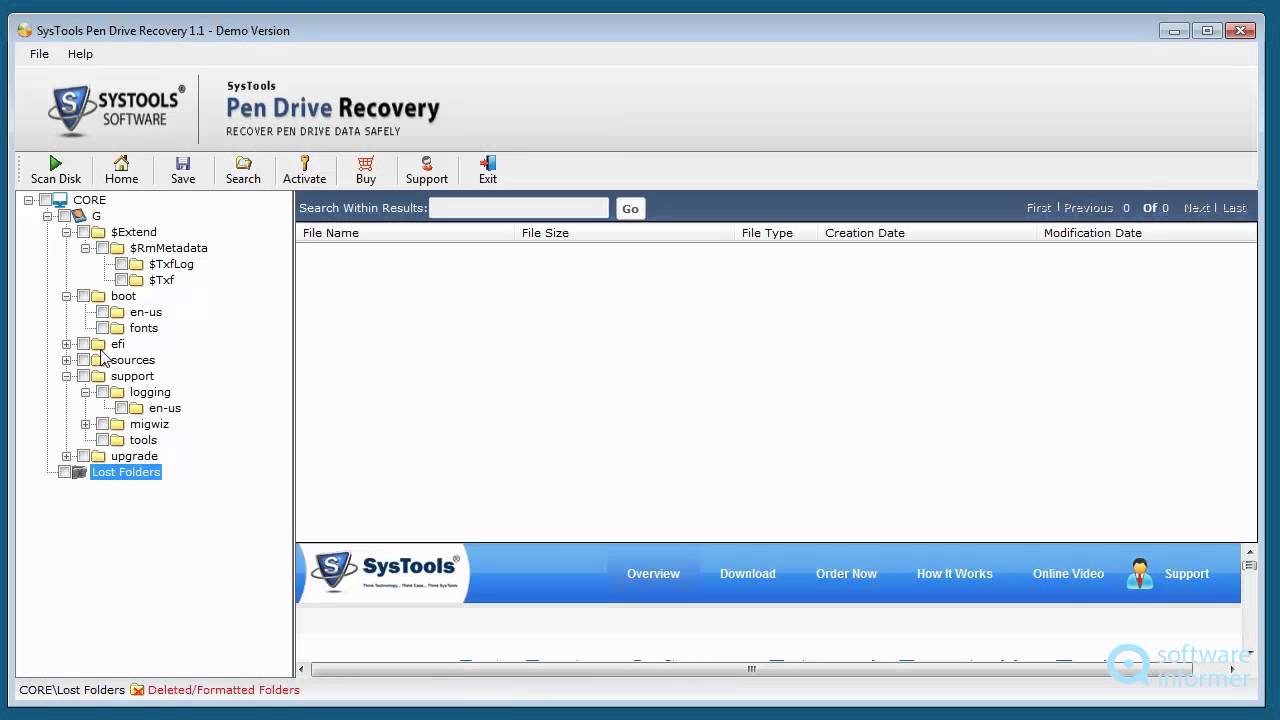The height and width of the screenshot is (720, 1280).
Task: Tick the migwiz folder checkbox
Action: 102,424
